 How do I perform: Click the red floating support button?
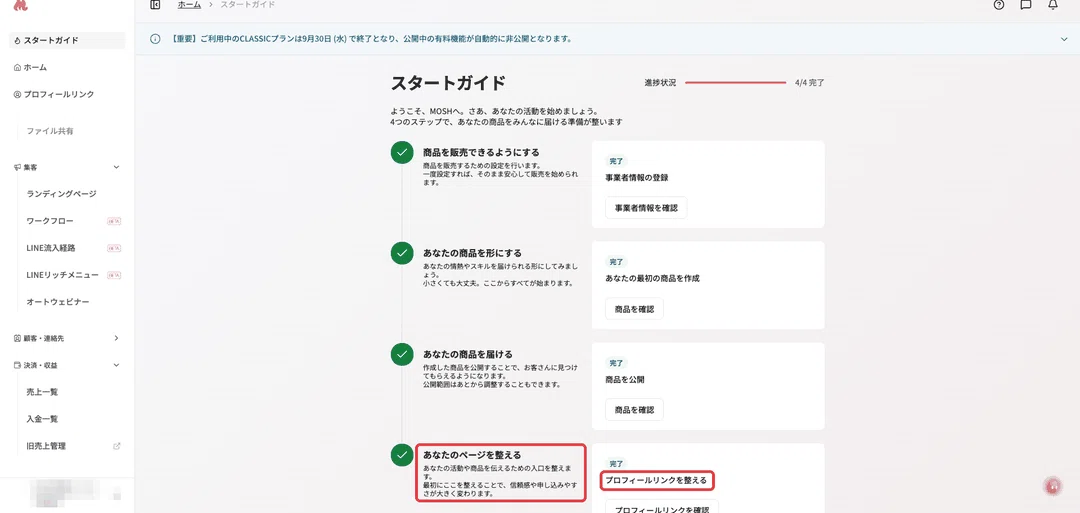pos(1052,485)
